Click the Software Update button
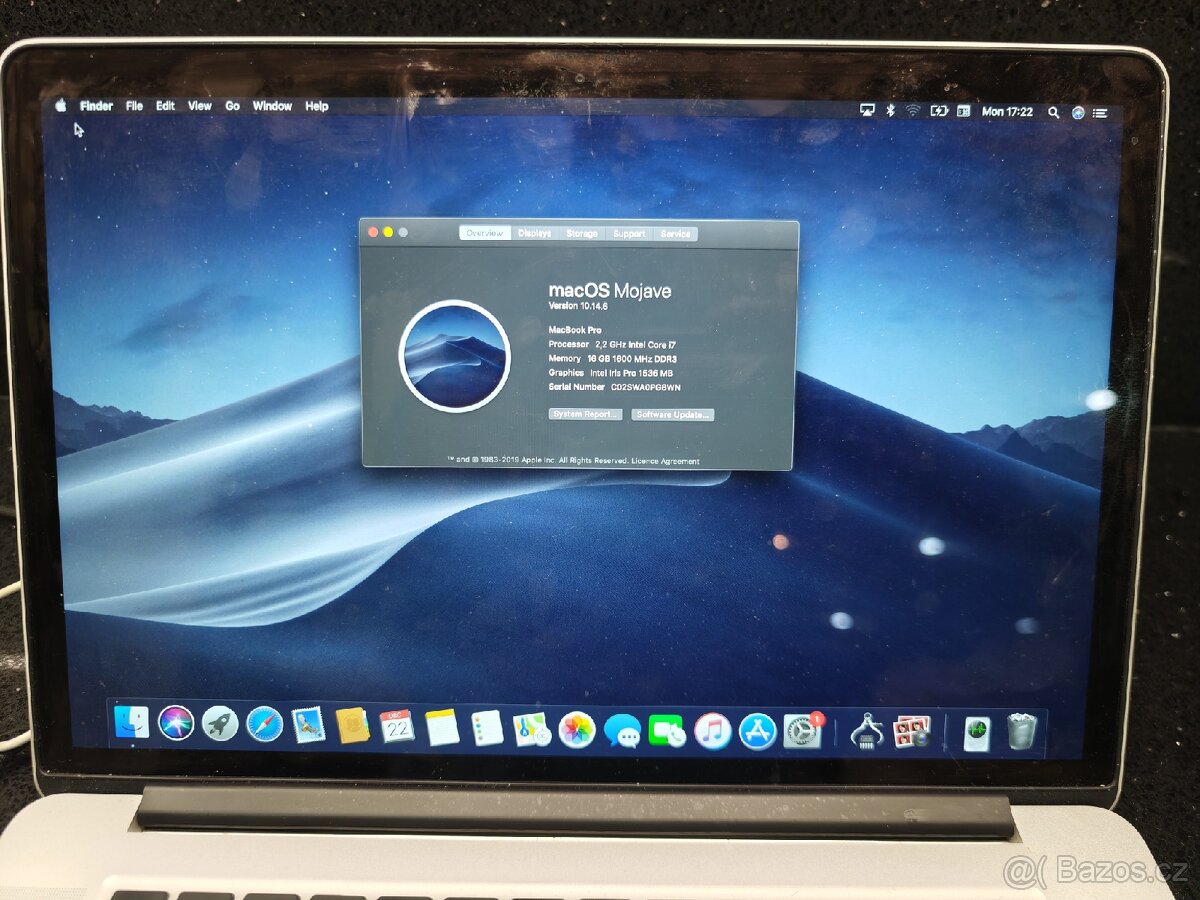 (672, 414)
